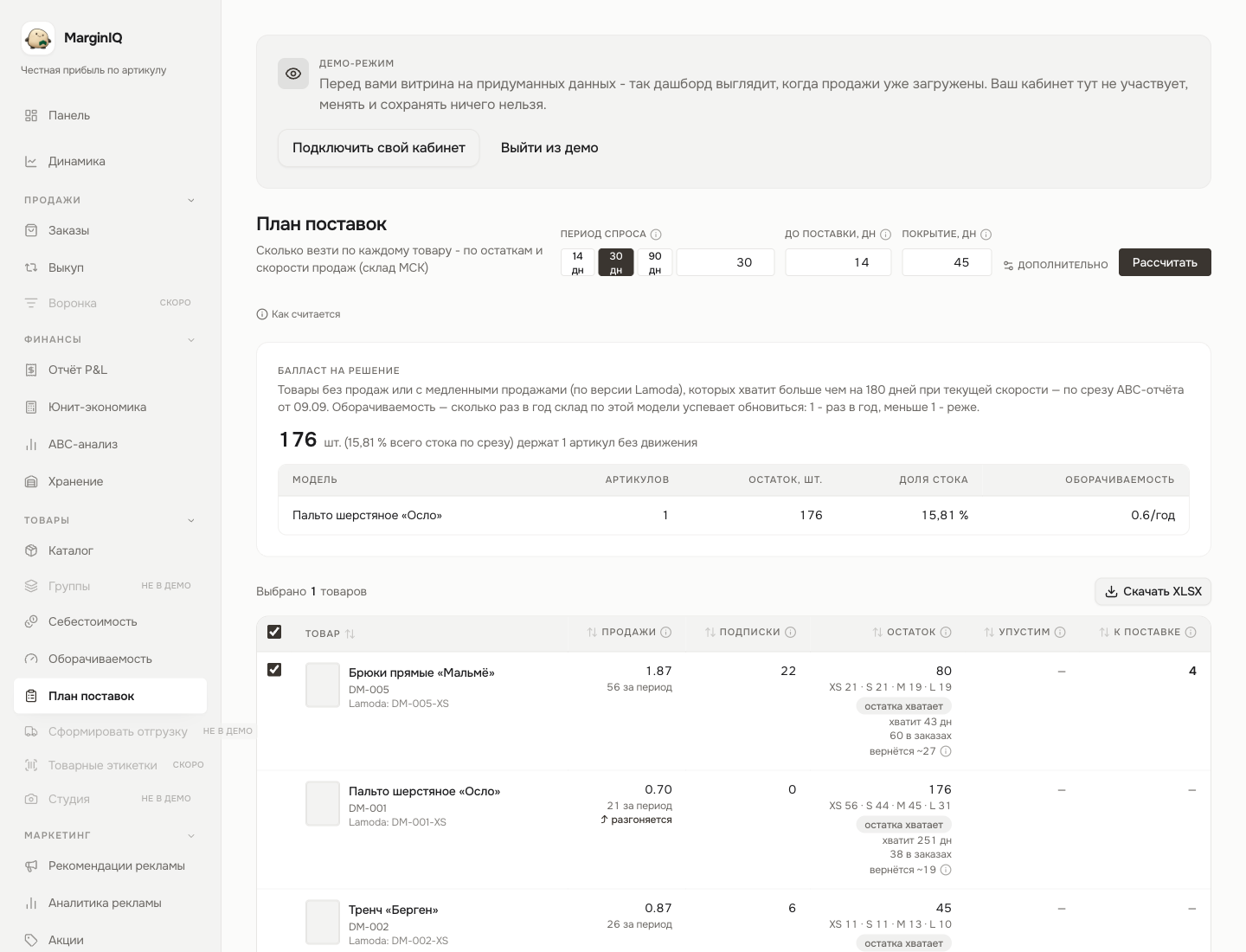Screen dimensions: 1246x952
Task: Click Пальто шерстяное «Осло» in the ballast table
Action: pos(367,516)
